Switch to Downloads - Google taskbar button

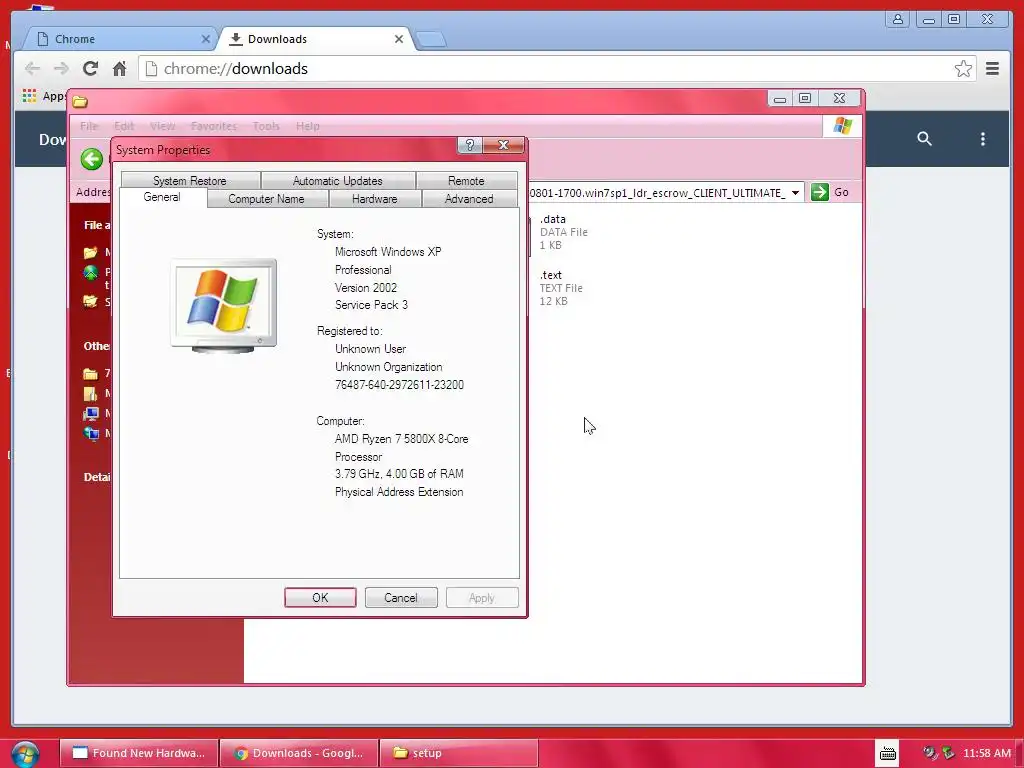click(298, 753)
